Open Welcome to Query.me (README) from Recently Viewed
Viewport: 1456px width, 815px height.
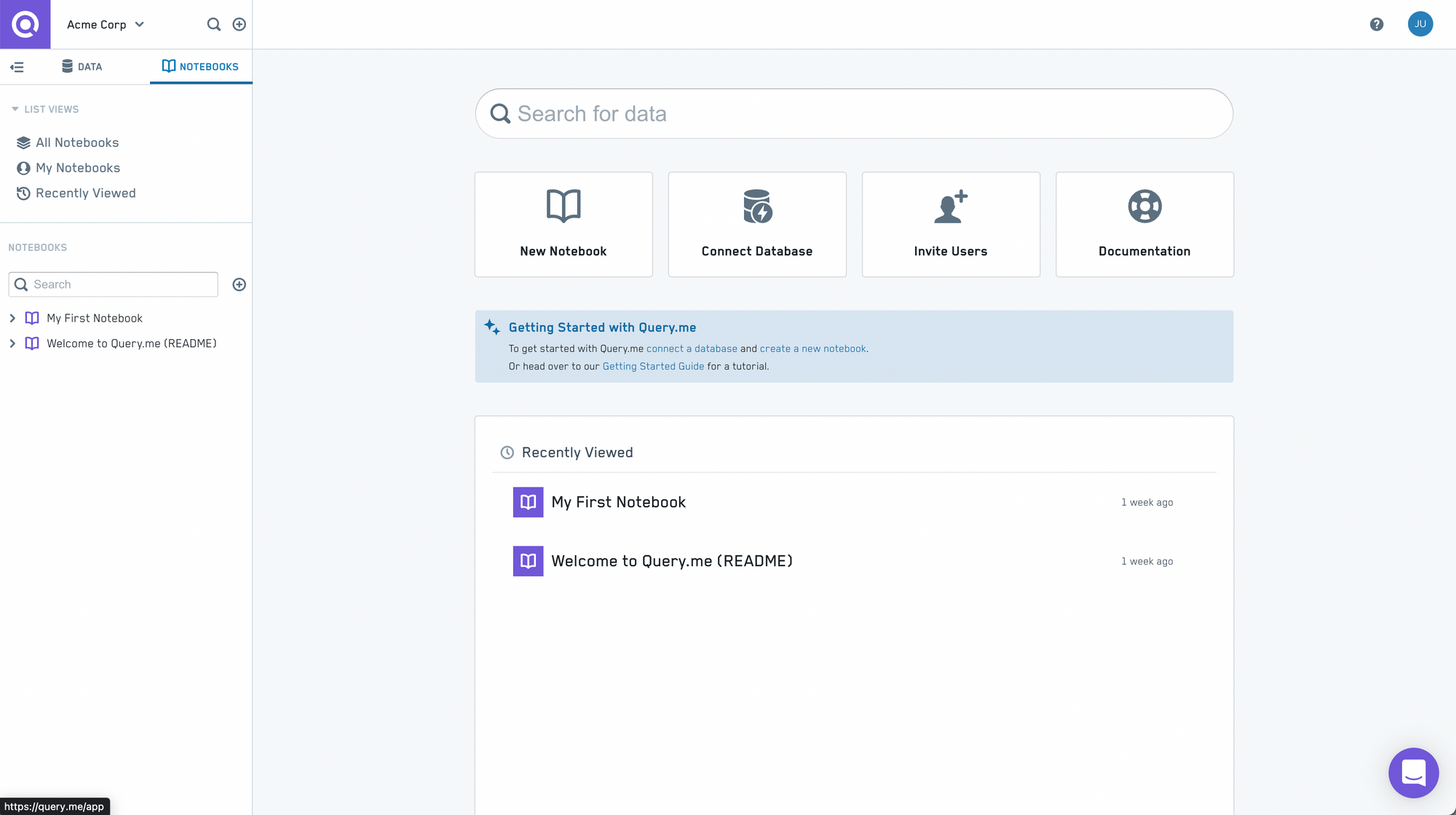point(672,561)
